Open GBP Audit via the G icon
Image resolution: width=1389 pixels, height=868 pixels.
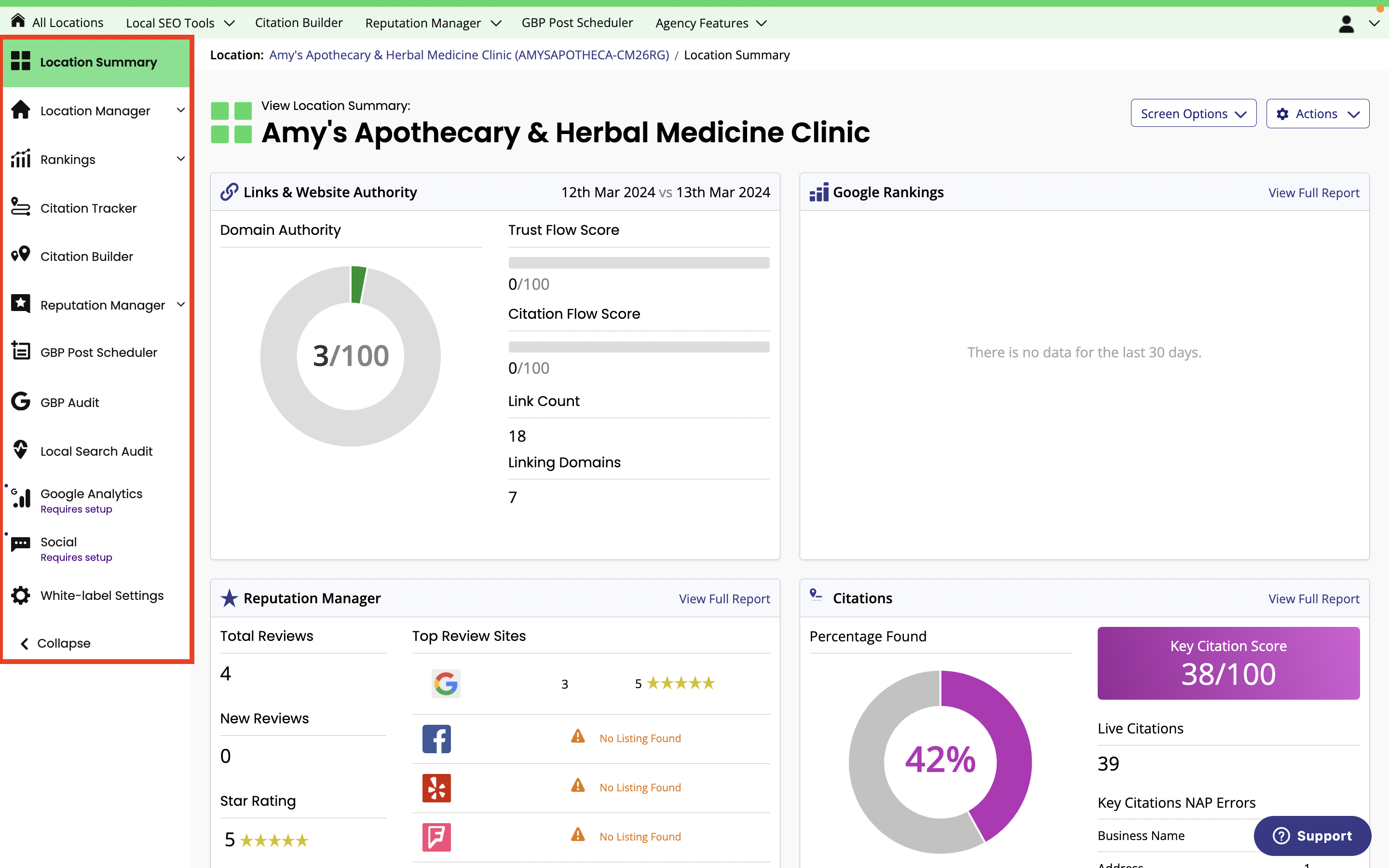point(21,401)
